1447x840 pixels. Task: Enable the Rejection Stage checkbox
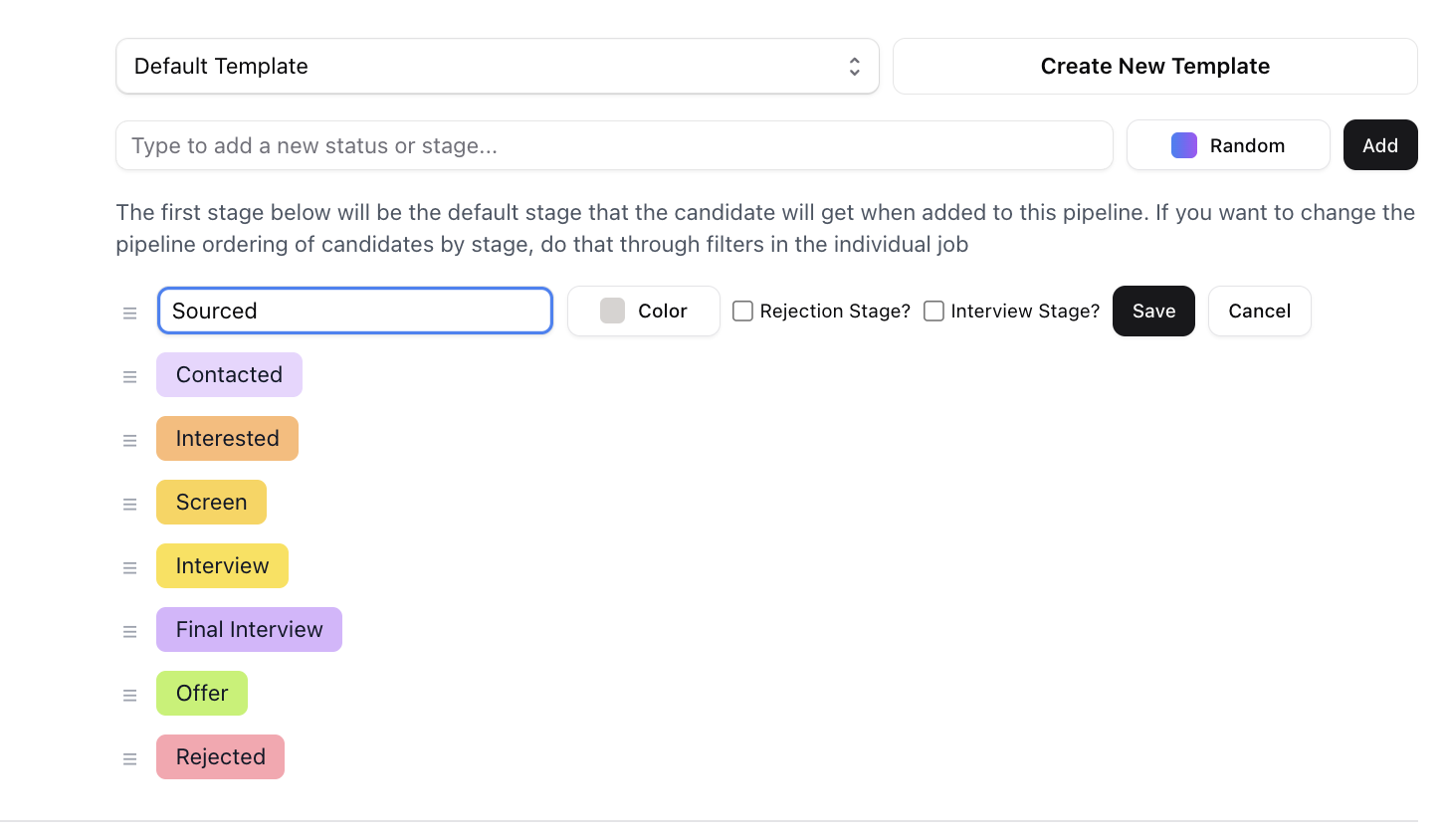coord(742,312)
